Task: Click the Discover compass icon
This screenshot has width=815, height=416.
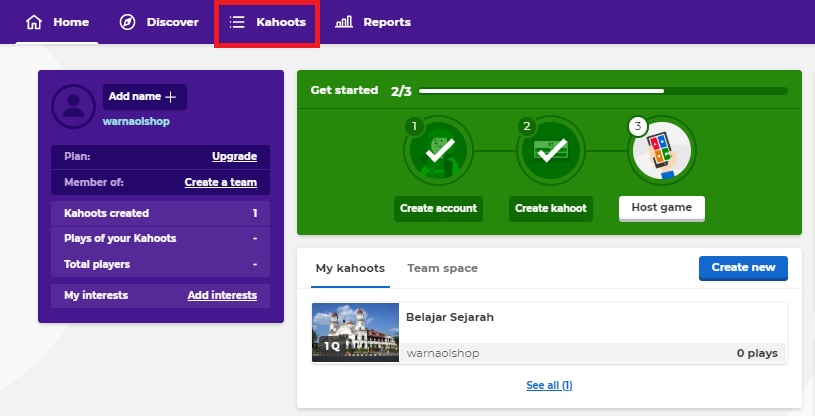Action: coord(127,22)
